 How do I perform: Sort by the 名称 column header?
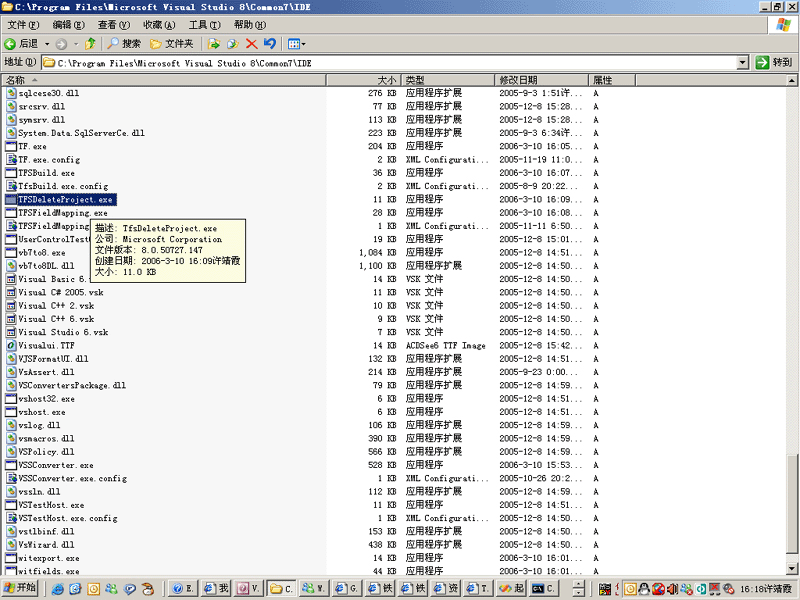pos(163,80)
